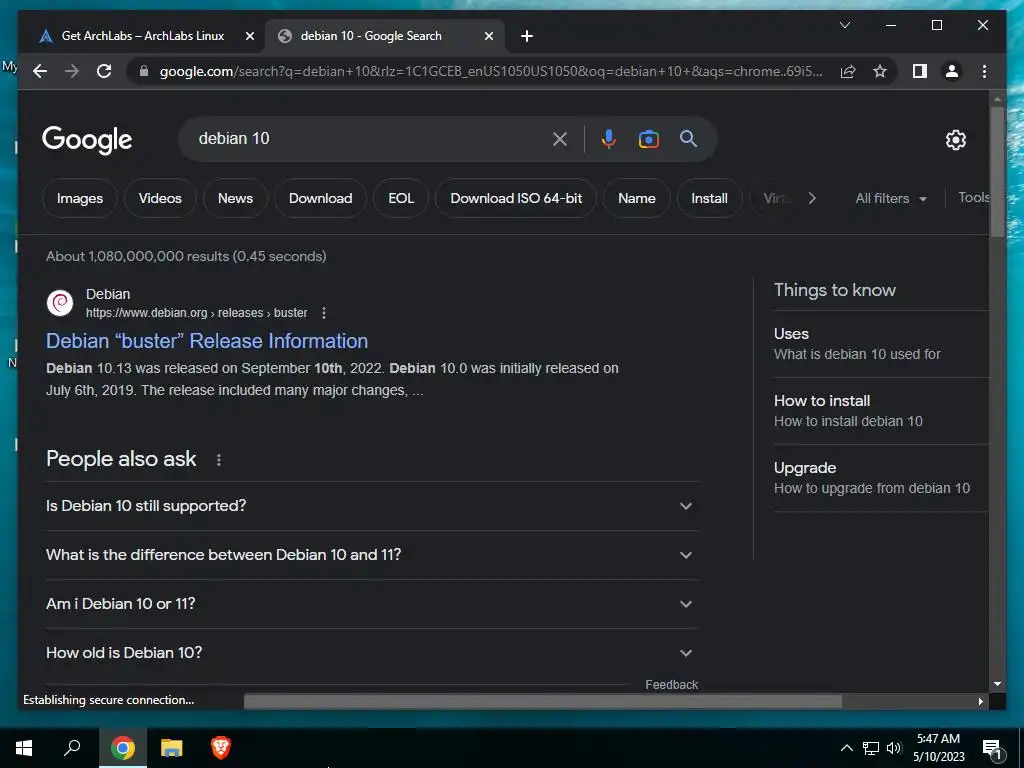Open 'Upgrade' under Things to know
Viewport: 1024px width, 768px height.
(880, 478)
